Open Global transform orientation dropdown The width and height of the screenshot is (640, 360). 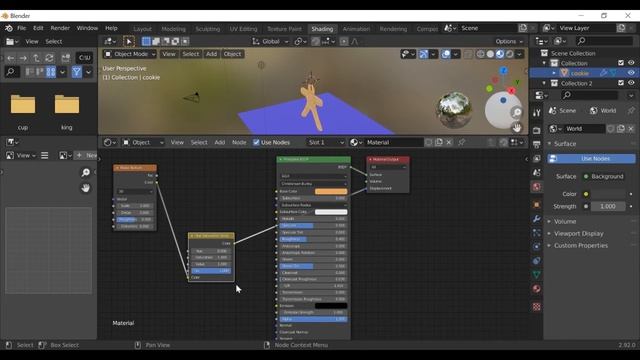tap(270, 41)
